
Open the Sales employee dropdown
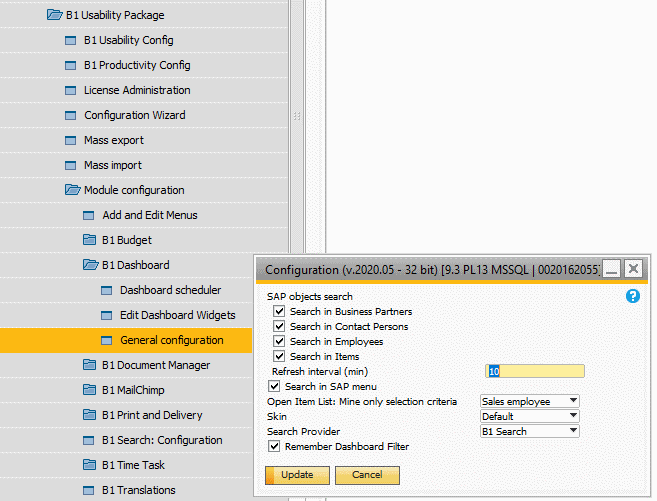point(530,401)
